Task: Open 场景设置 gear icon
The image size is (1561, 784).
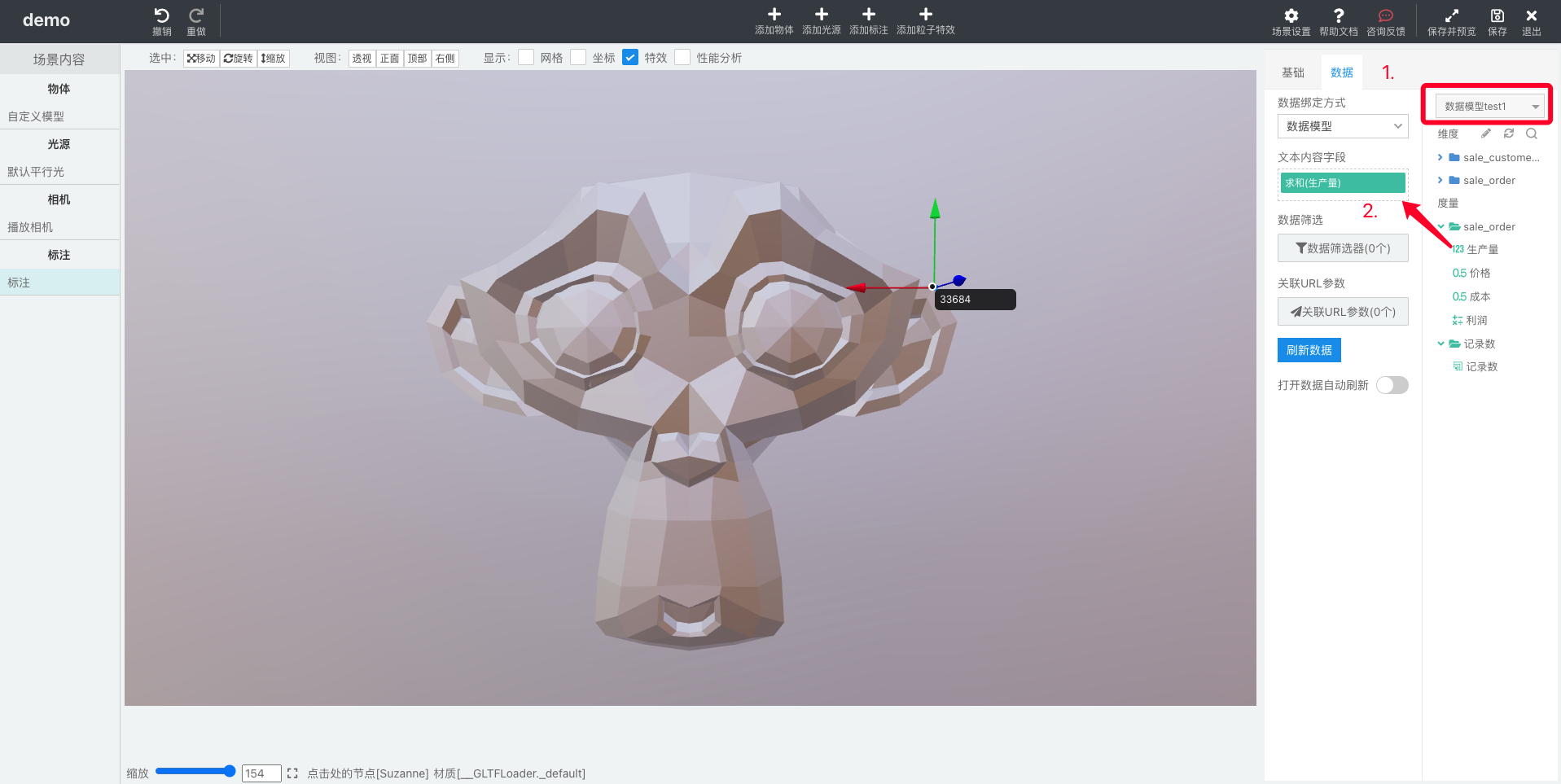Action: point(1291,15)
